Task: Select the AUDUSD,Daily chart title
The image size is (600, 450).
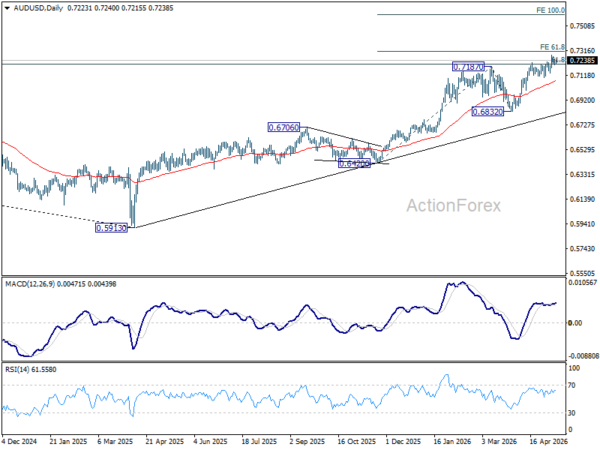Action: pos(38,8)
